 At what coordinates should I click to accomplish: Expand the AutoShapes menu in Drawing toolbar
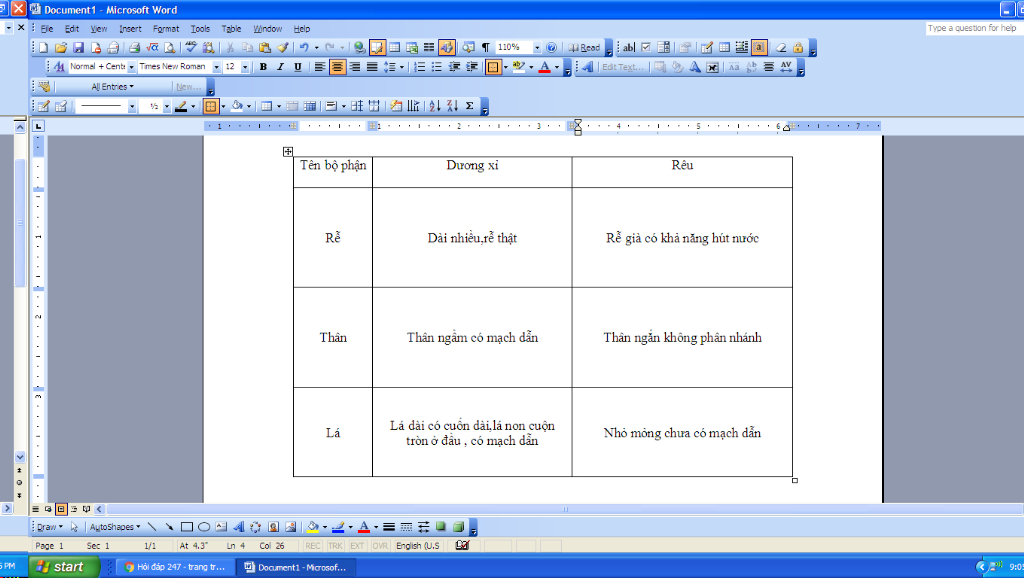114,527
